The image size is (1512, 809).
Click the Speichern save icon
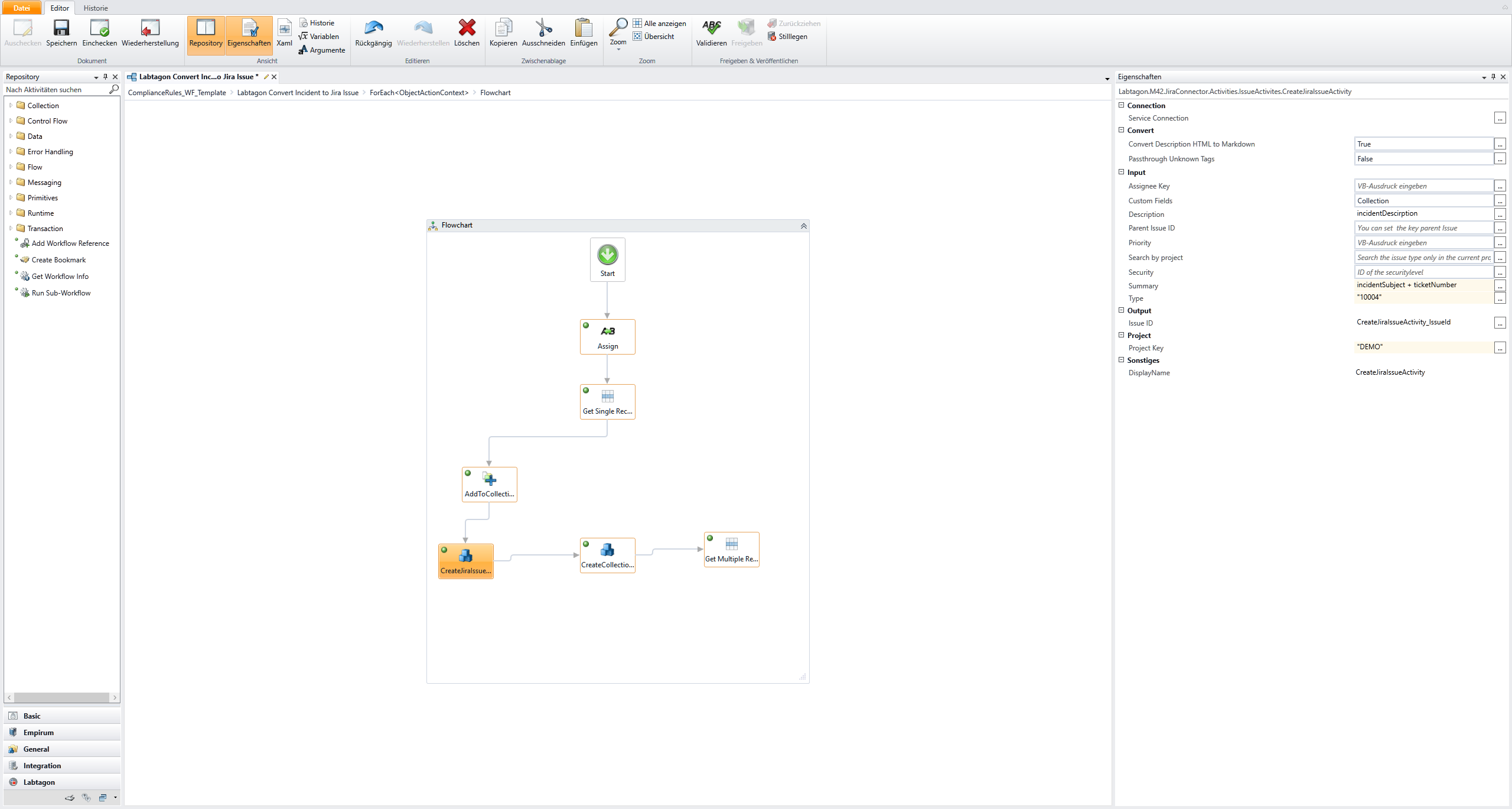[x=61, y=28]
